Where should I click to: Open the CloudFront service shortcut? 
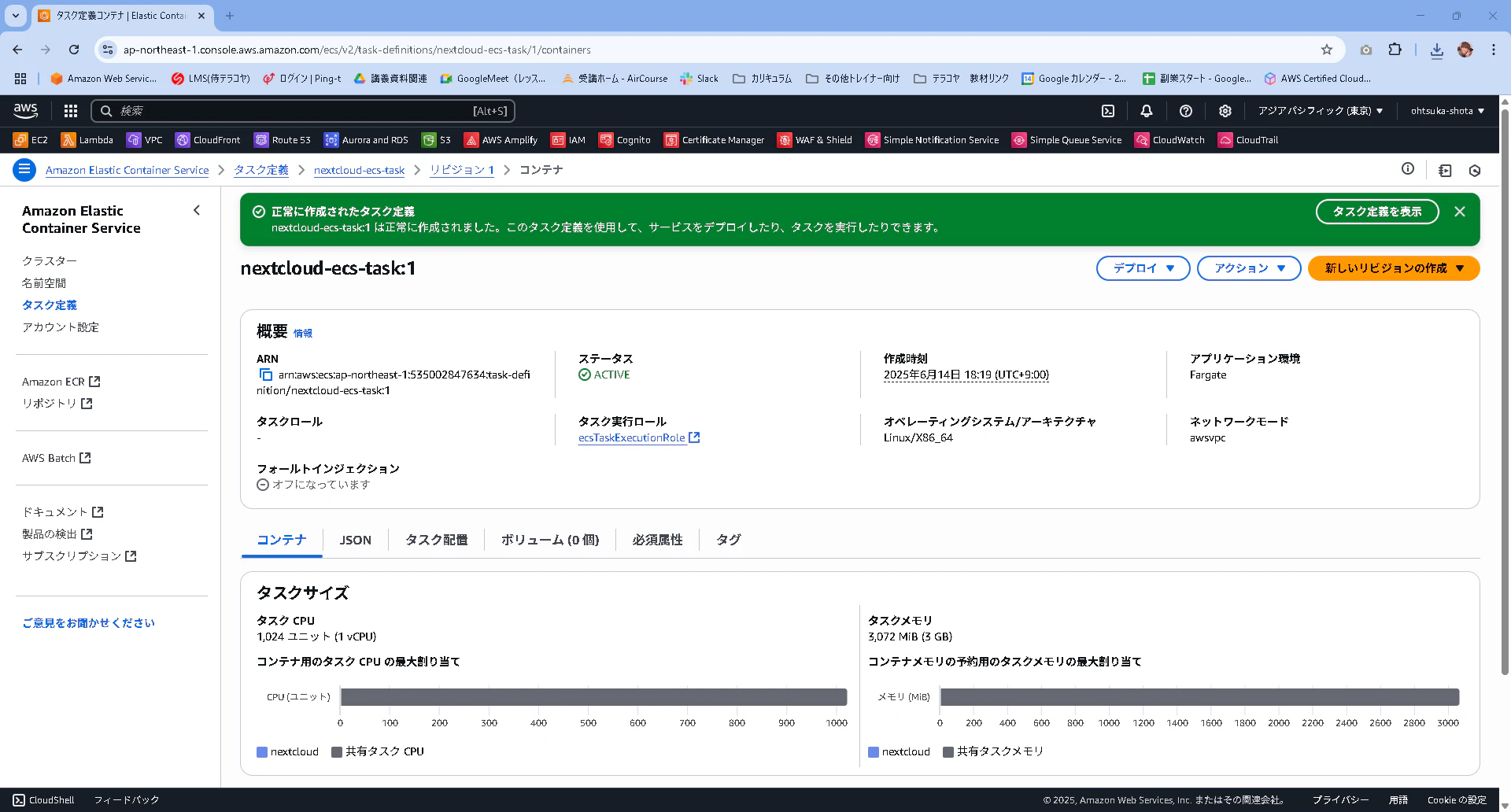208,140
